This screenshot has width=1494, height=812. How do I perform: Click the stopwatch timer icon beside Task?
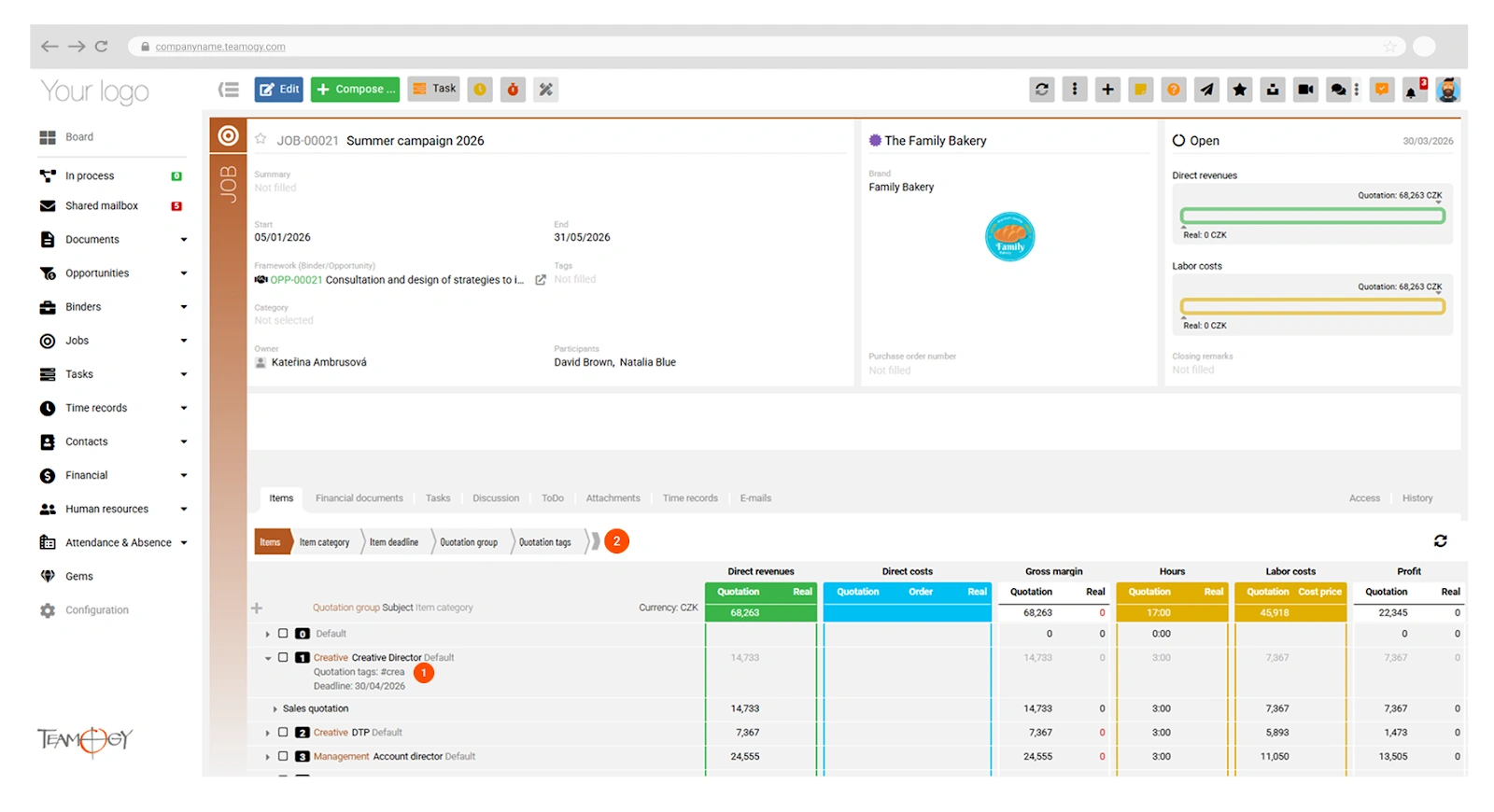click(513, 90)
